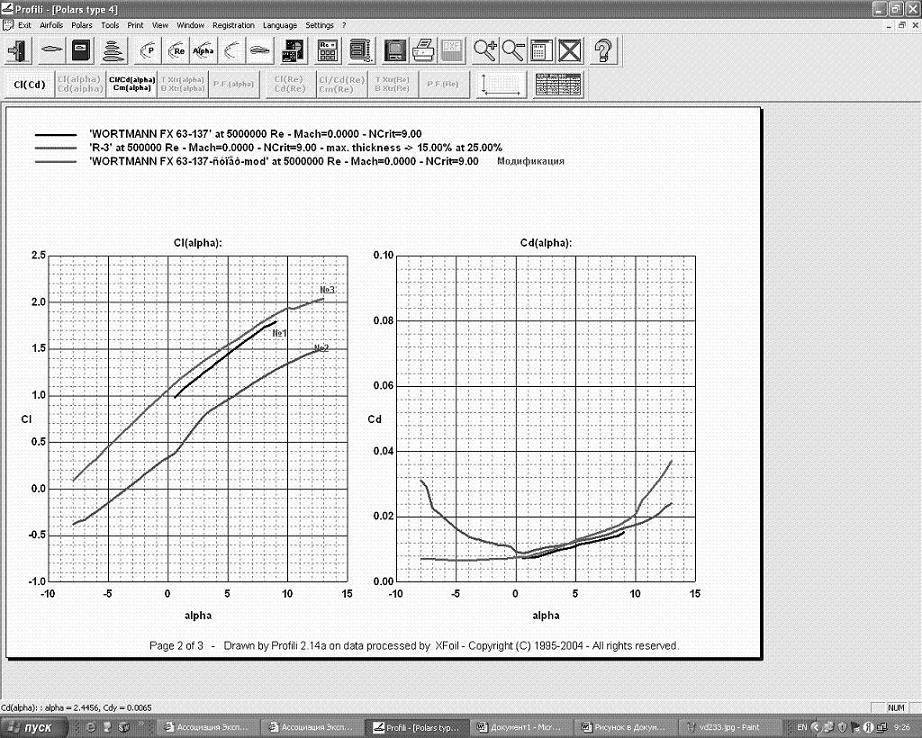This screenshot has height=738, width=922.
Task: Click the 'Alpha' polar toolbar icon
Action: 204,48
